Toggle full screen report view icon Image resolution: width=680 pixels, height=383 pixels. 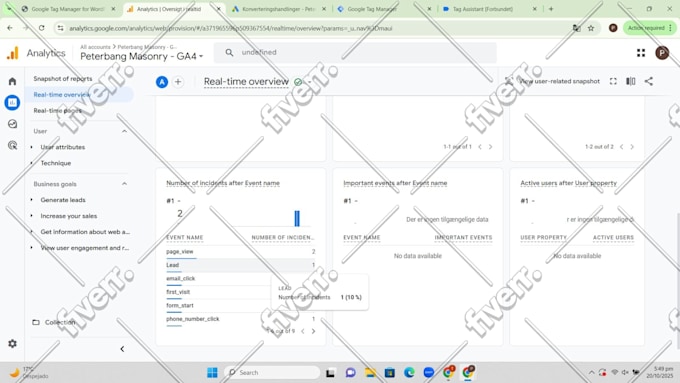click(x=613, y=81)
